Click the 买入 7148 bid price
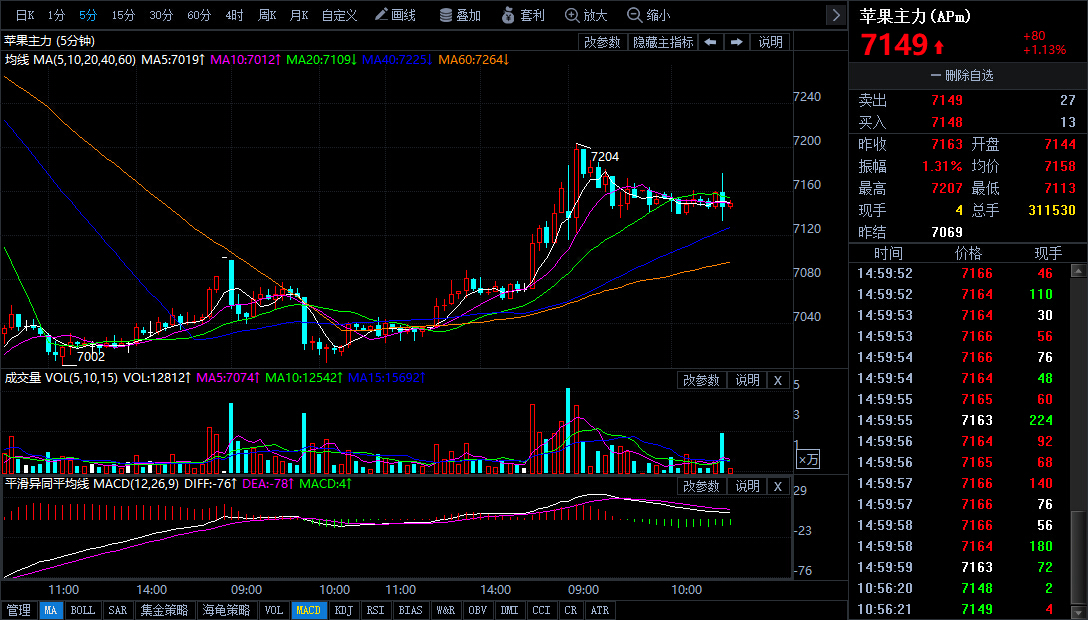This screenshot has height=620, width=1088. 946,123
